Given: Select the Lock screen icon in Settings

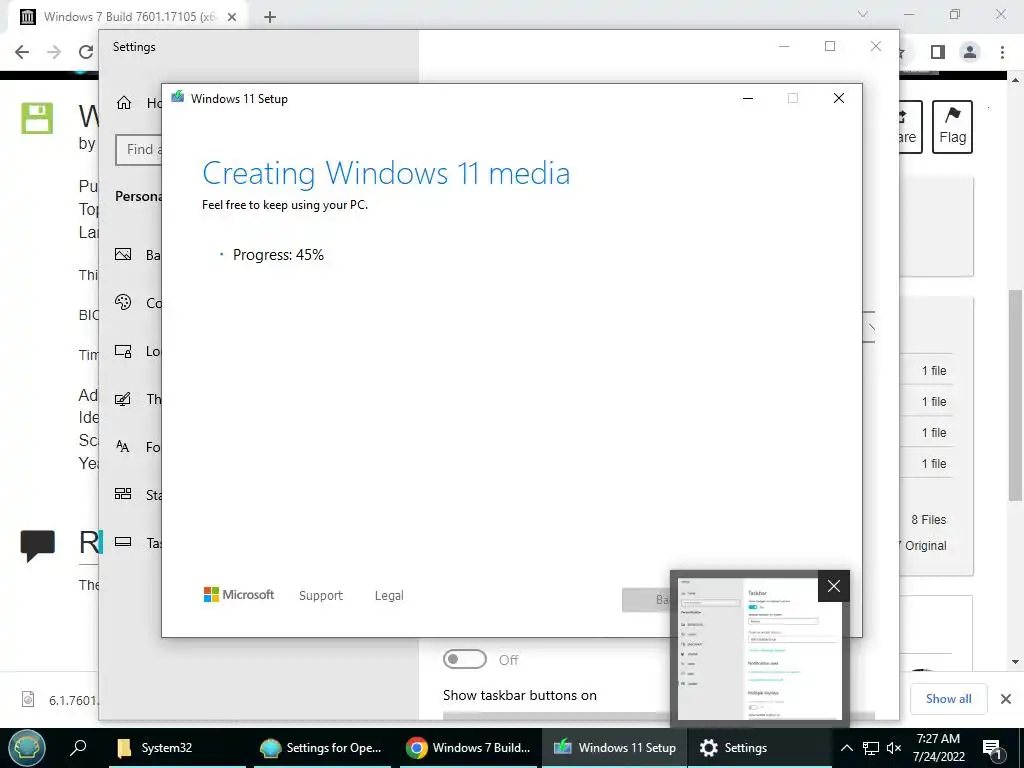Looking at the screenshot, I should 123,351.
